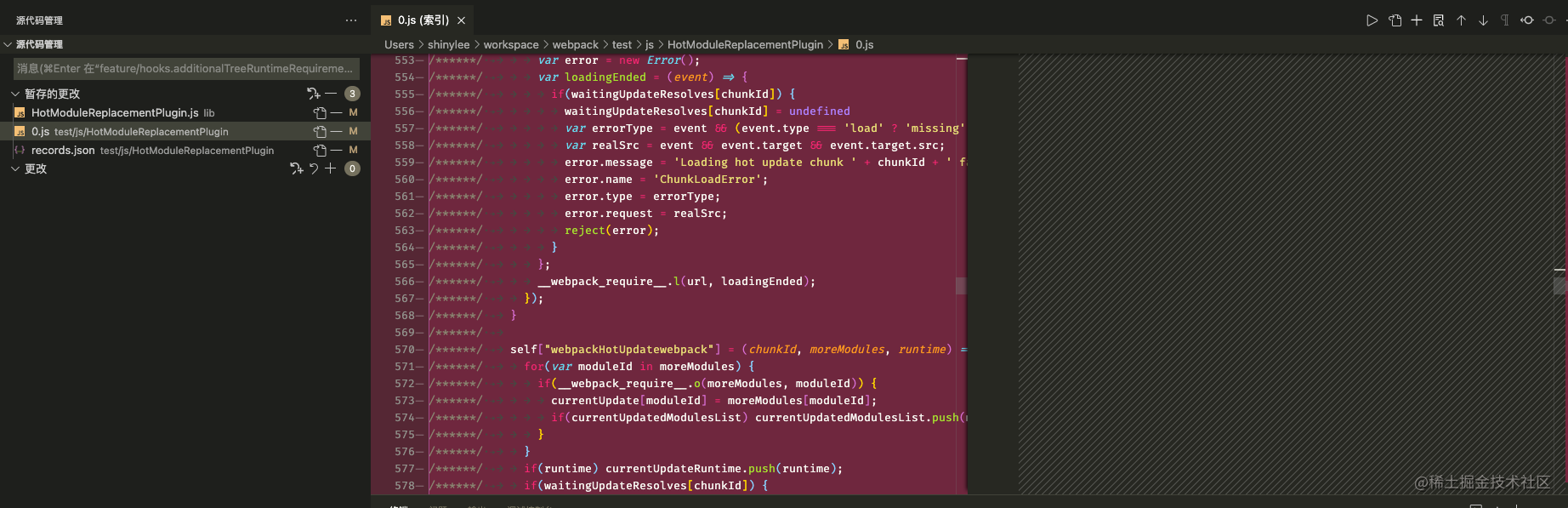Open file icon on 0.js row
The height and width of the screenshot is (508, 1568).
[x=320, y=131]
